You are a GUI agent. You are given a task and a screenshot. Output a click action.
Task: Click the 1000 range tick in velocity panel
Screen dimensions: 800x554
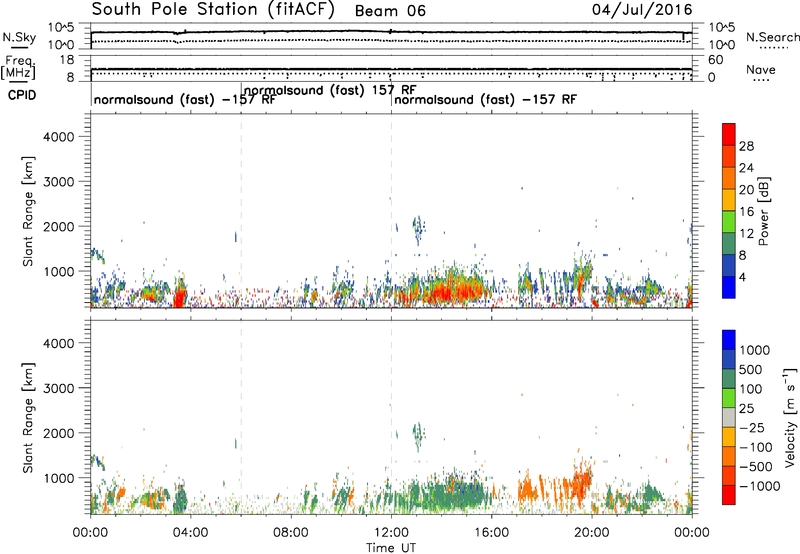[58, 478]
